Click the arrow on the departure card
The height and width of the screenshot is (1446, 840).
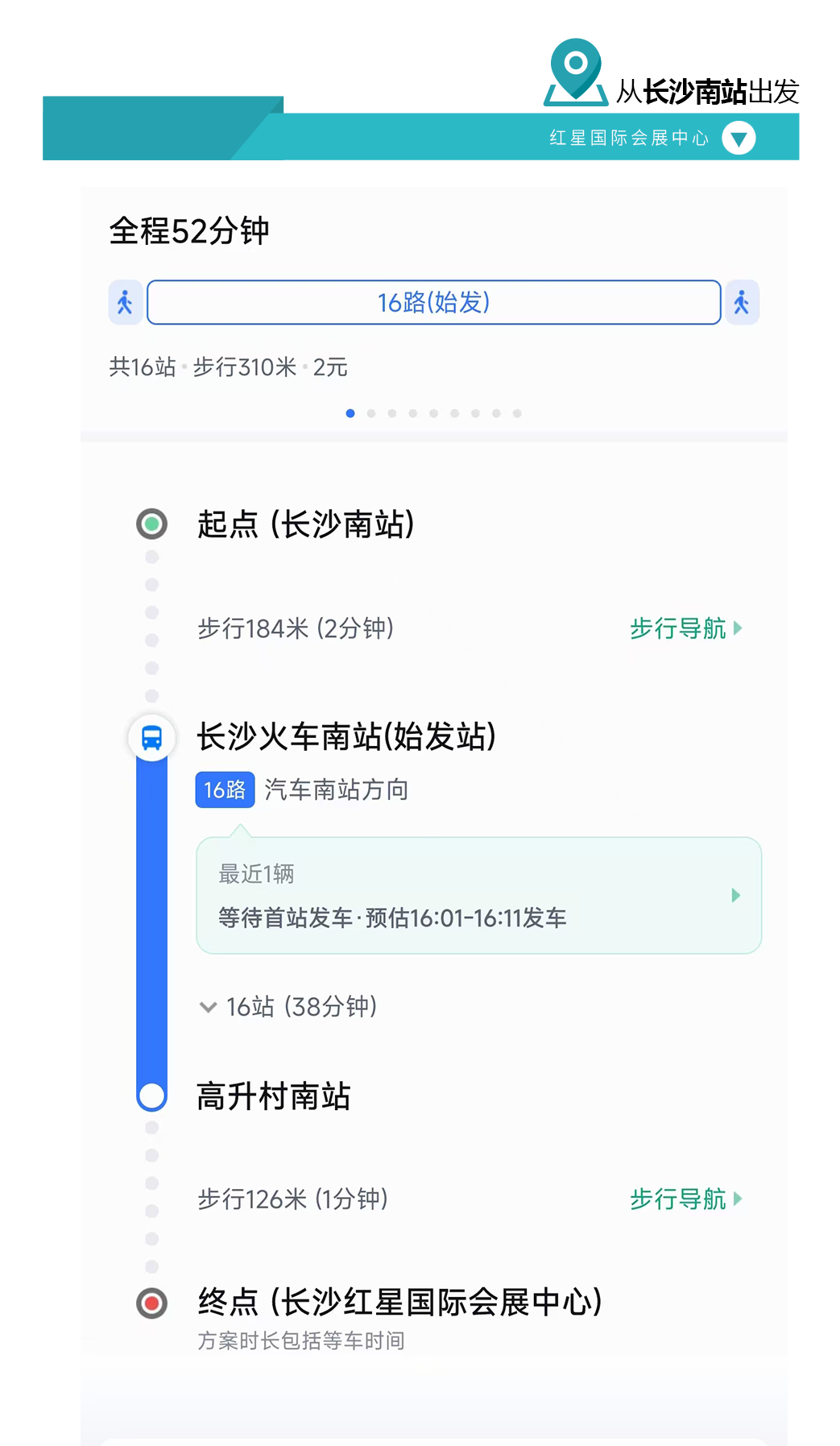tap(735, 896)
